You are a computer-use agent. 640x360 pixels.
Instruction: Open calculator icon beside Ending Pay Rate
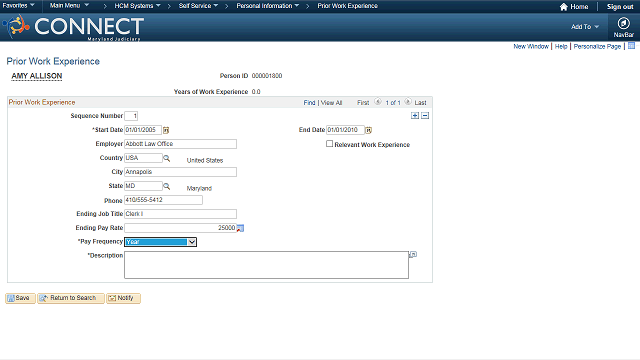[x=240, y=228]
